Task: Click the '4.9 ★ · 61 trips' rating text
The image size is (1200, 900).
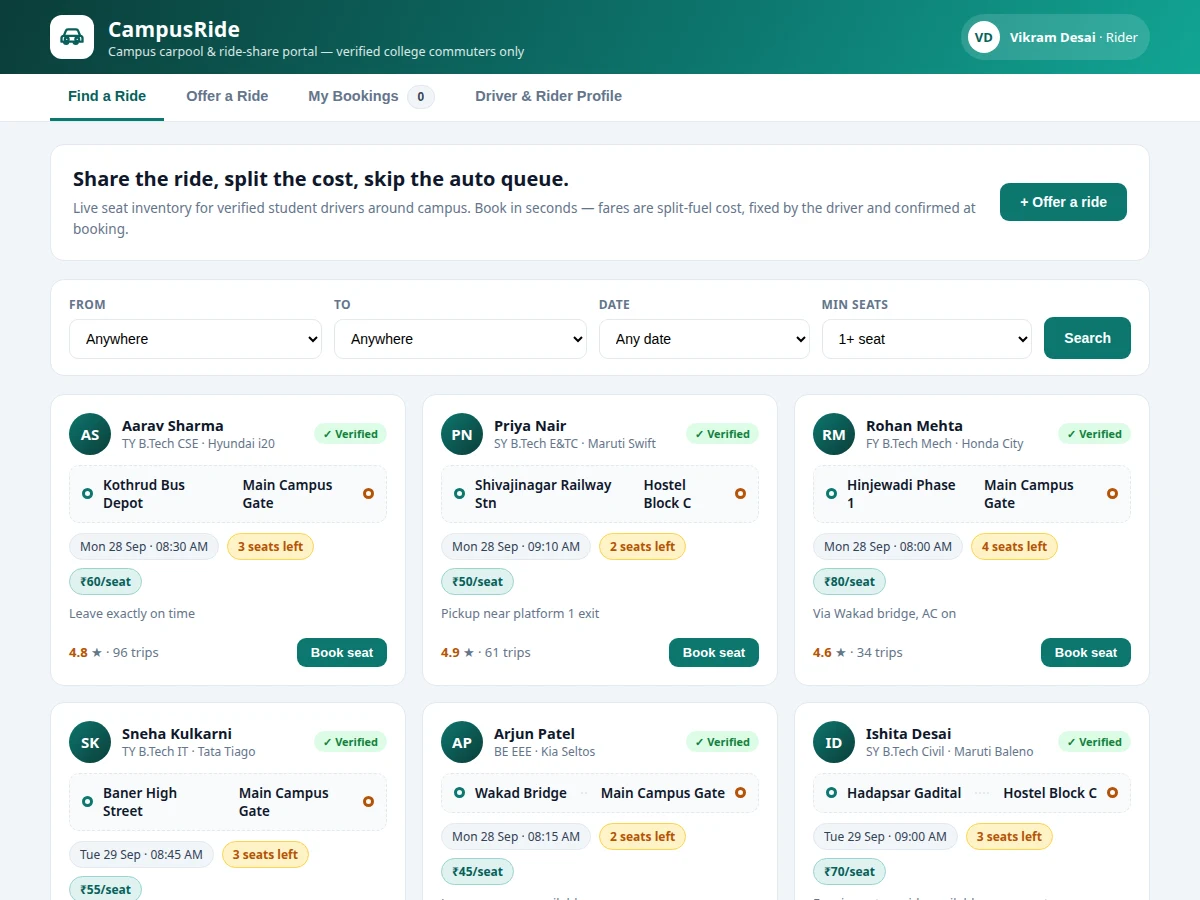Action: click(486, 653)
